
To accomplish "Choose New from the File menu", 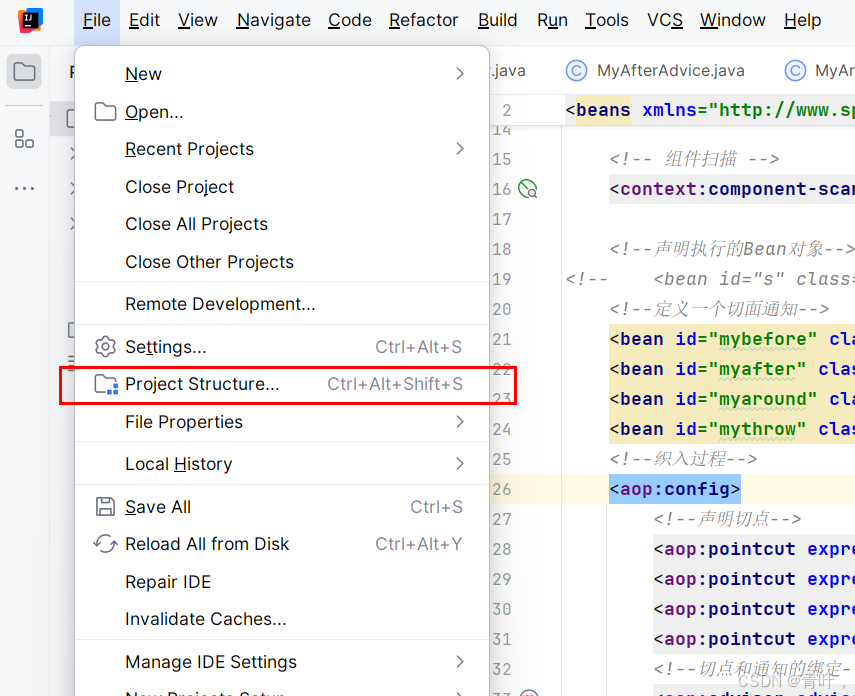I will pyautogui.click(x=282, y=74).
